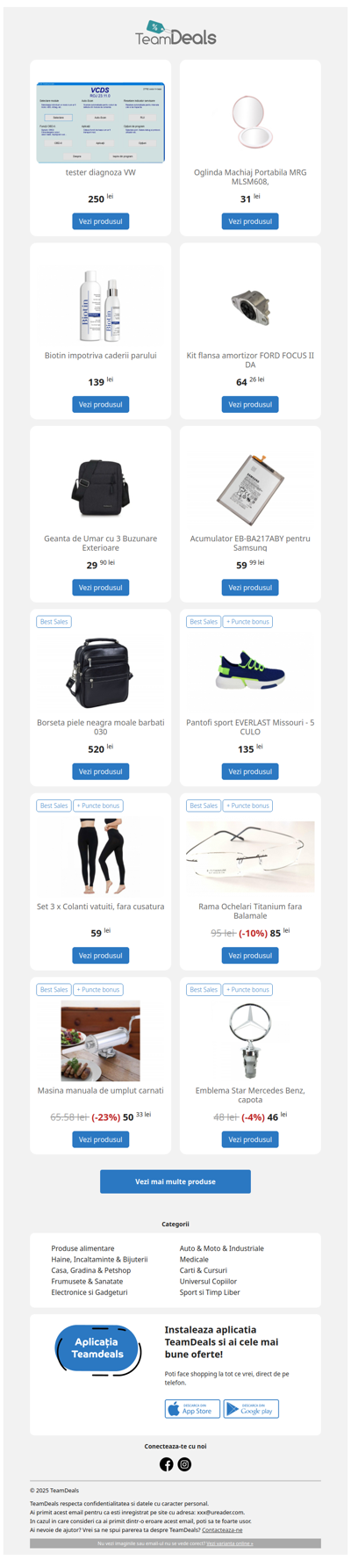
Task: Click the Aplicatia Teamdeals graphic
Action: coord(98,1350)
